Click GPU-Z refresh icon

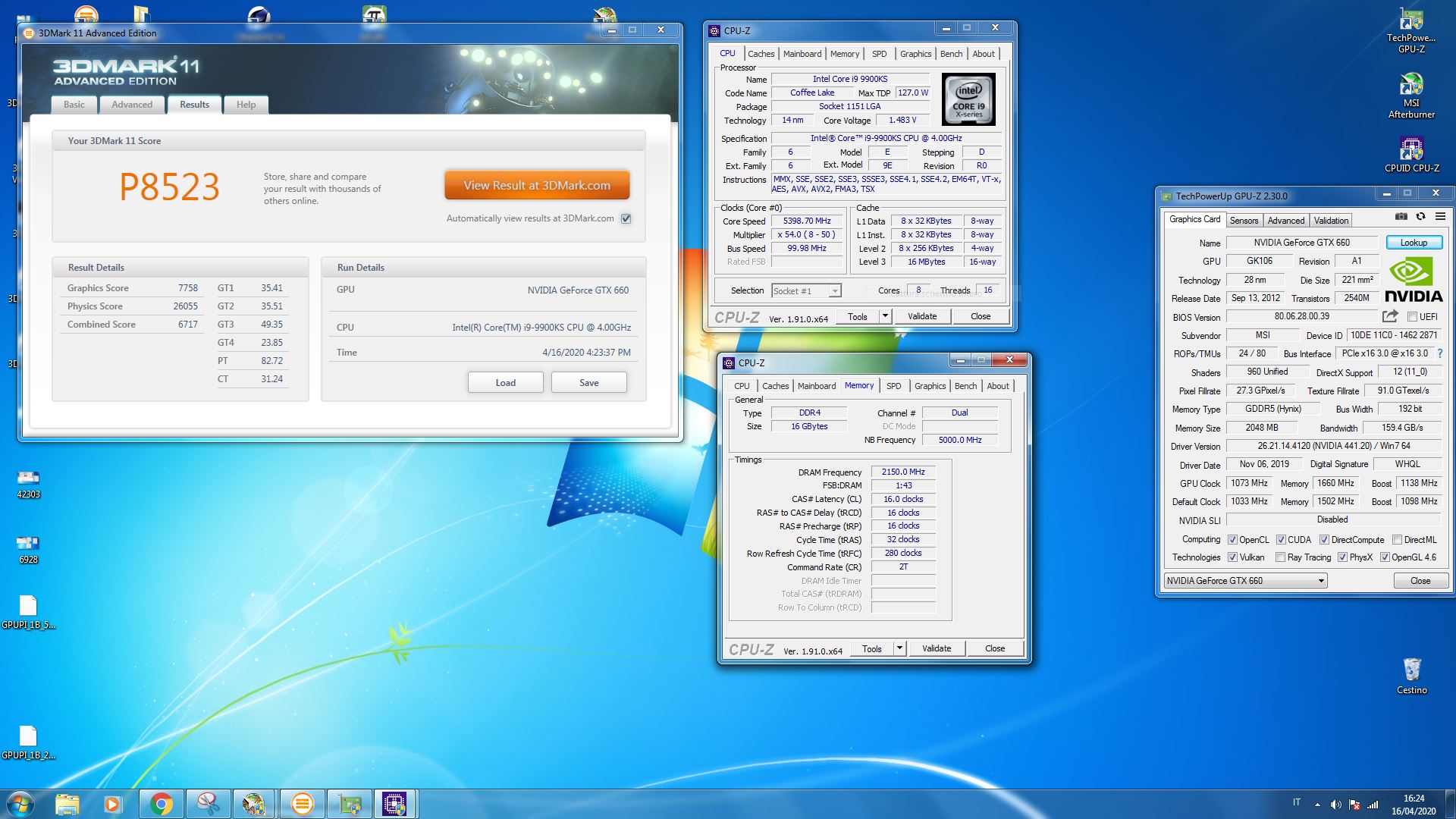tap(1420, 217)
